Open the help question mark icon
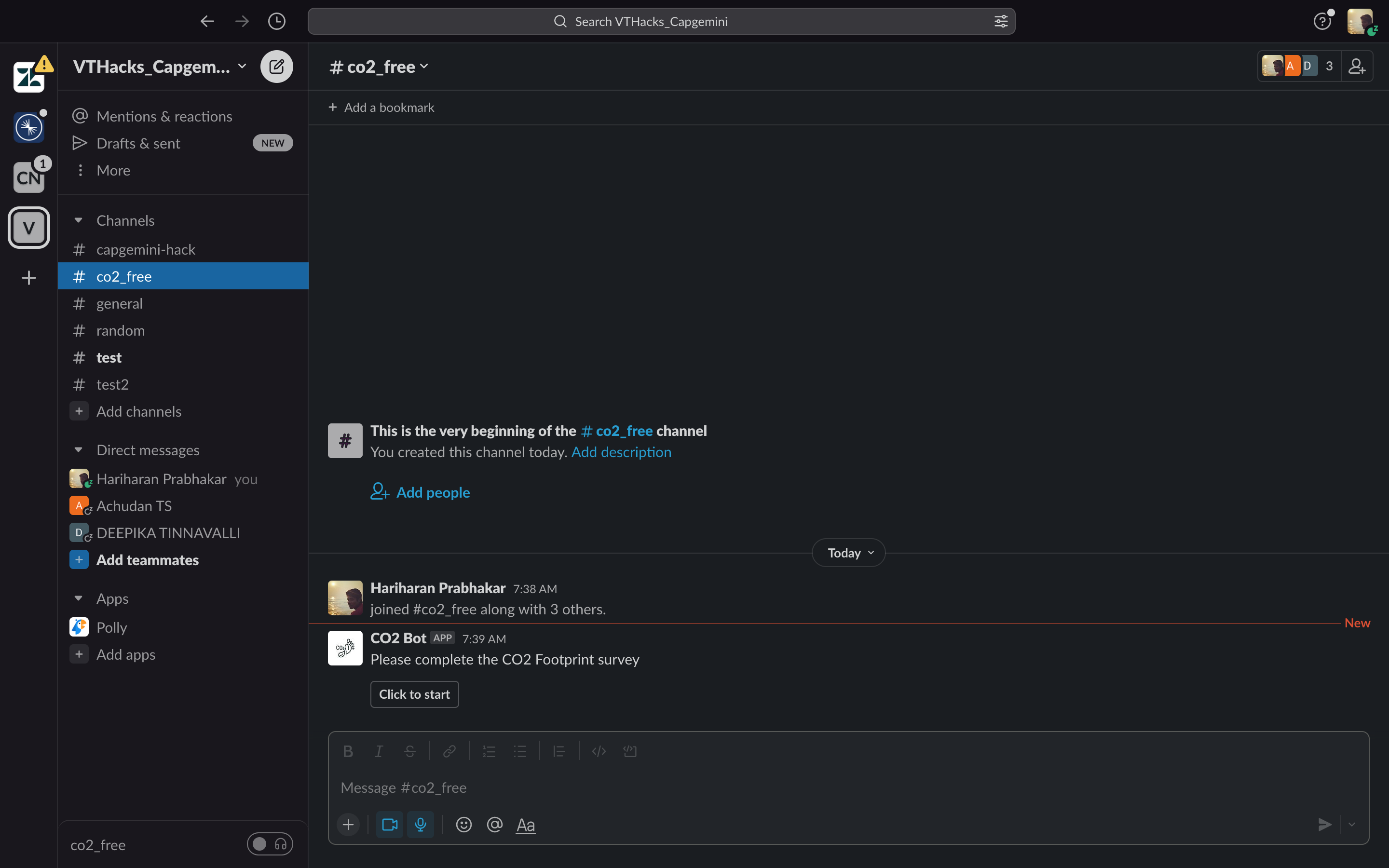The width and height of the screenshot is (1389, 868). click(1322, 21)
